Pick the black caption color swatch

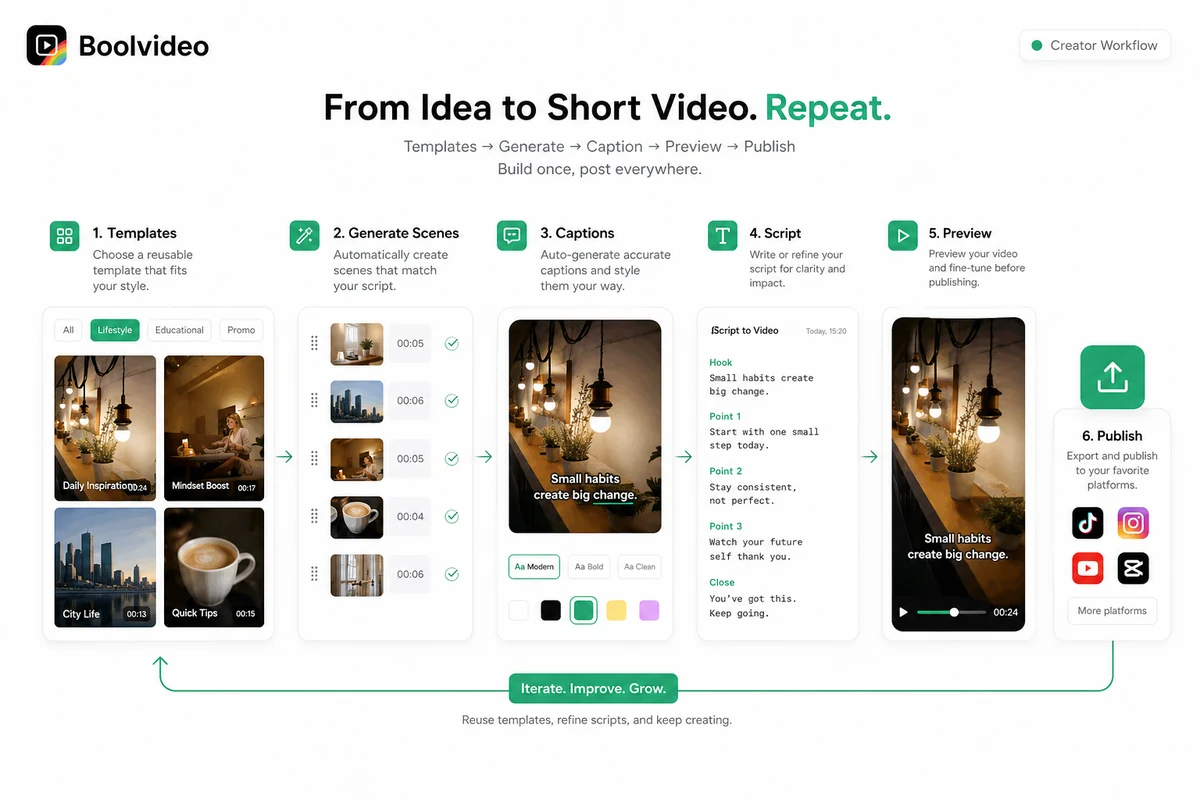pos(551,610)
